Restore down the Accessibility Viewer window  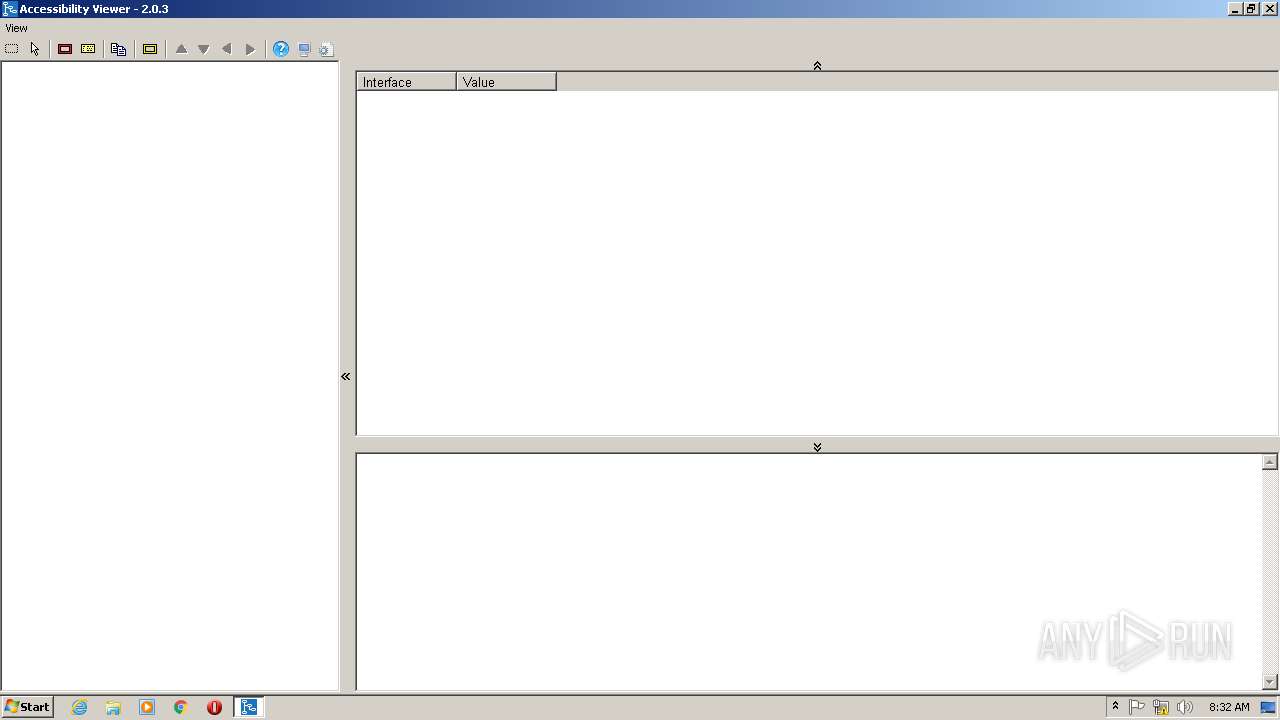point(1251,8)
